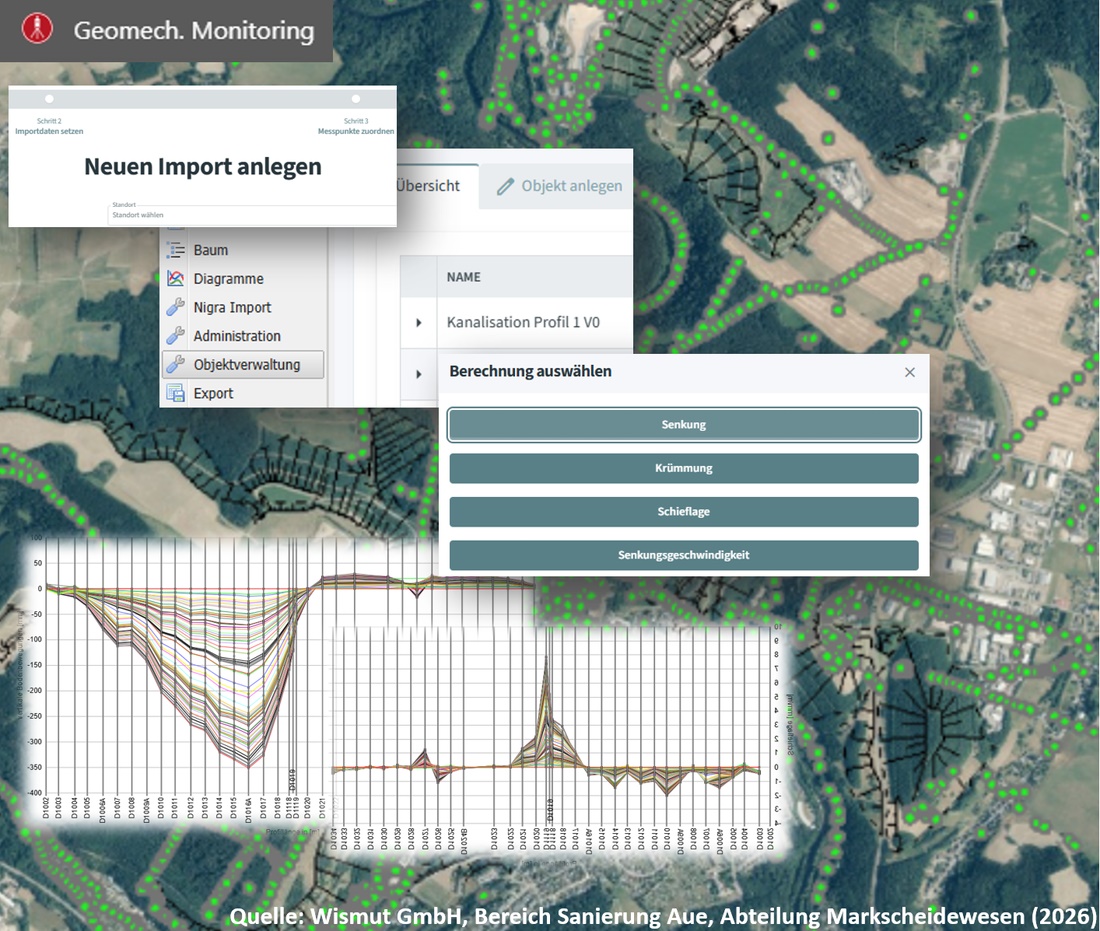Screen dimensions: 1100x931
Task: Select the Senkungsgeschwindigkeit calculation
Action: click(683, 555)
